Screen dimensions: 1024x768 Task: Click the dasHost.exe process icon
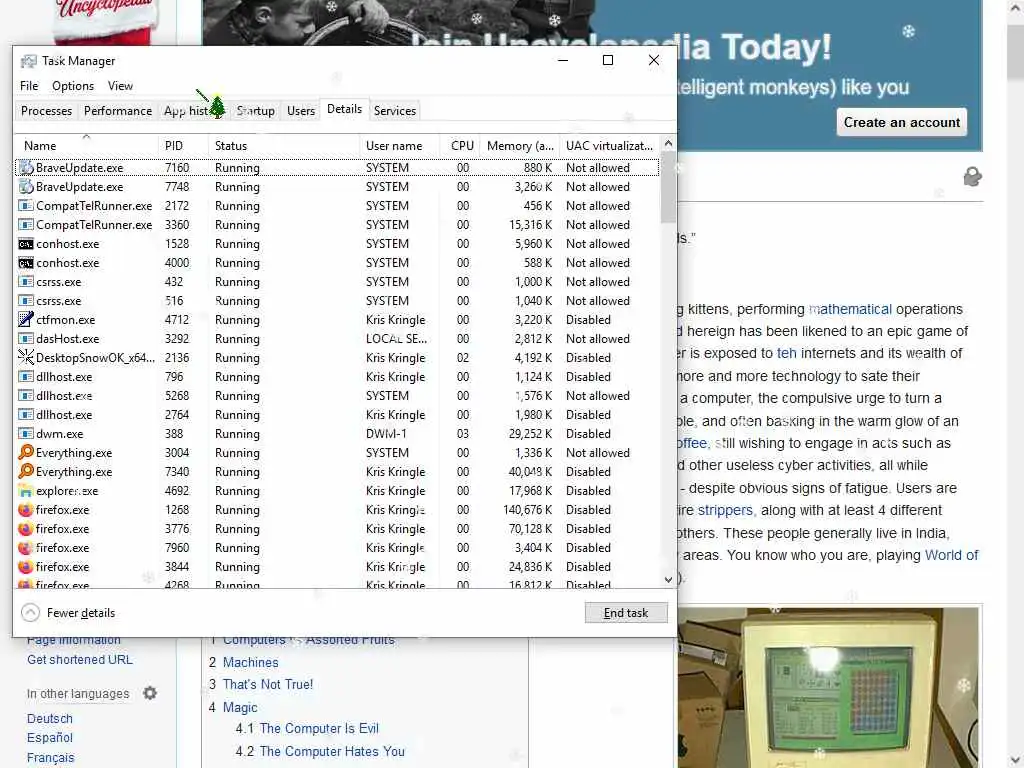click(26, 338)
